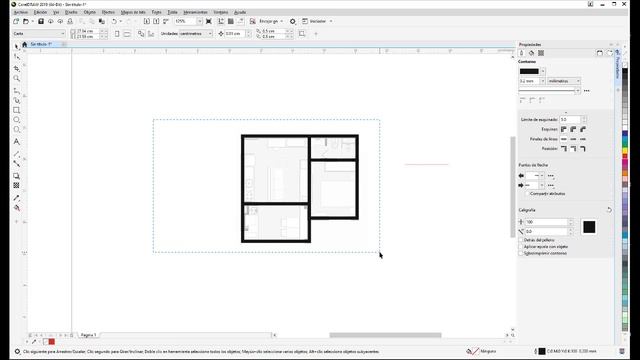Image resolution: width=640 pixels, height=360 pixels.
Task: Open the outline width dropdown
Action: (x=542, y=81)
